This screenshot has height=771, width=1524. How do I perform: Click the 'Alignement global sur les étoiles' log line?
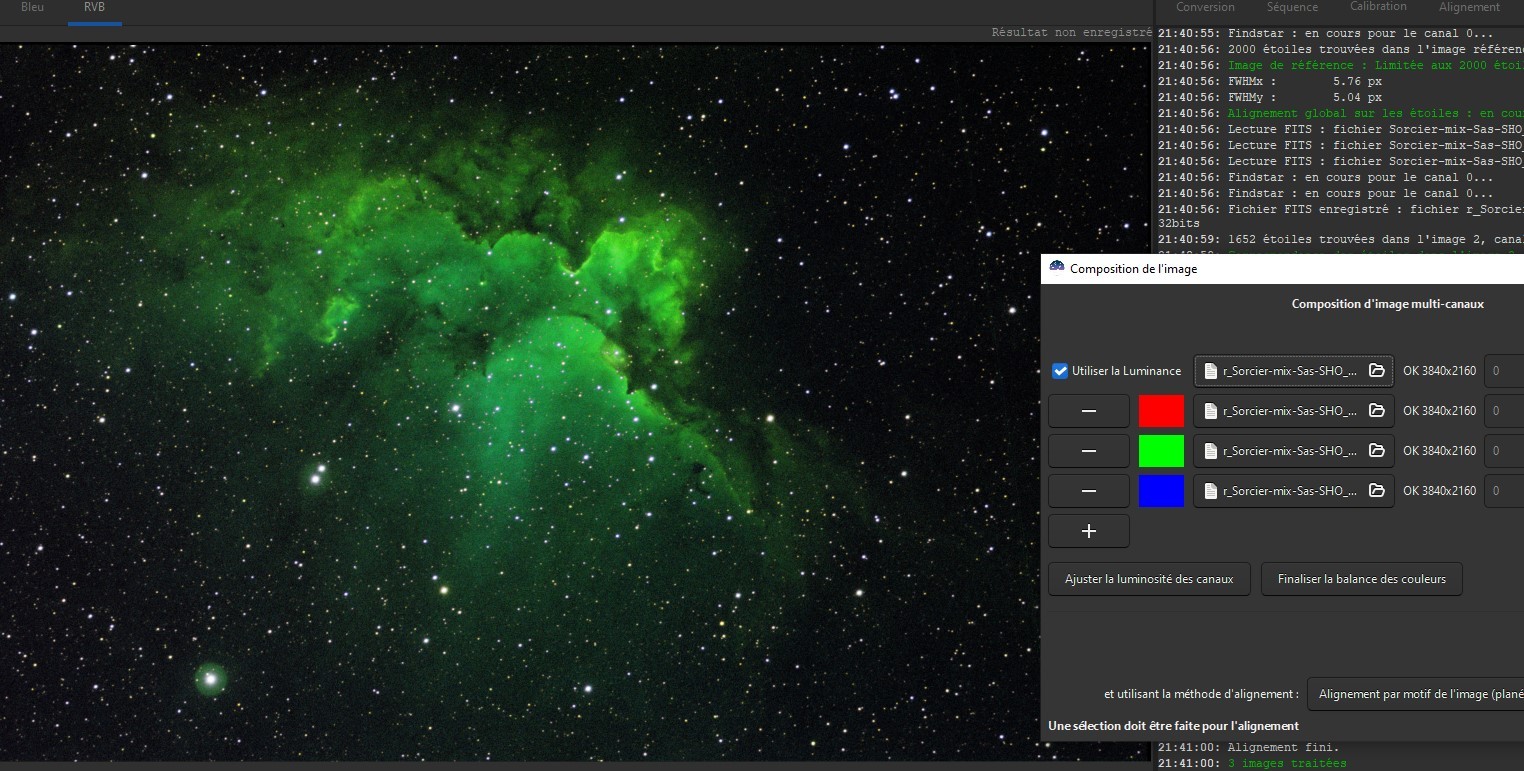click(x=1341, y=113)
